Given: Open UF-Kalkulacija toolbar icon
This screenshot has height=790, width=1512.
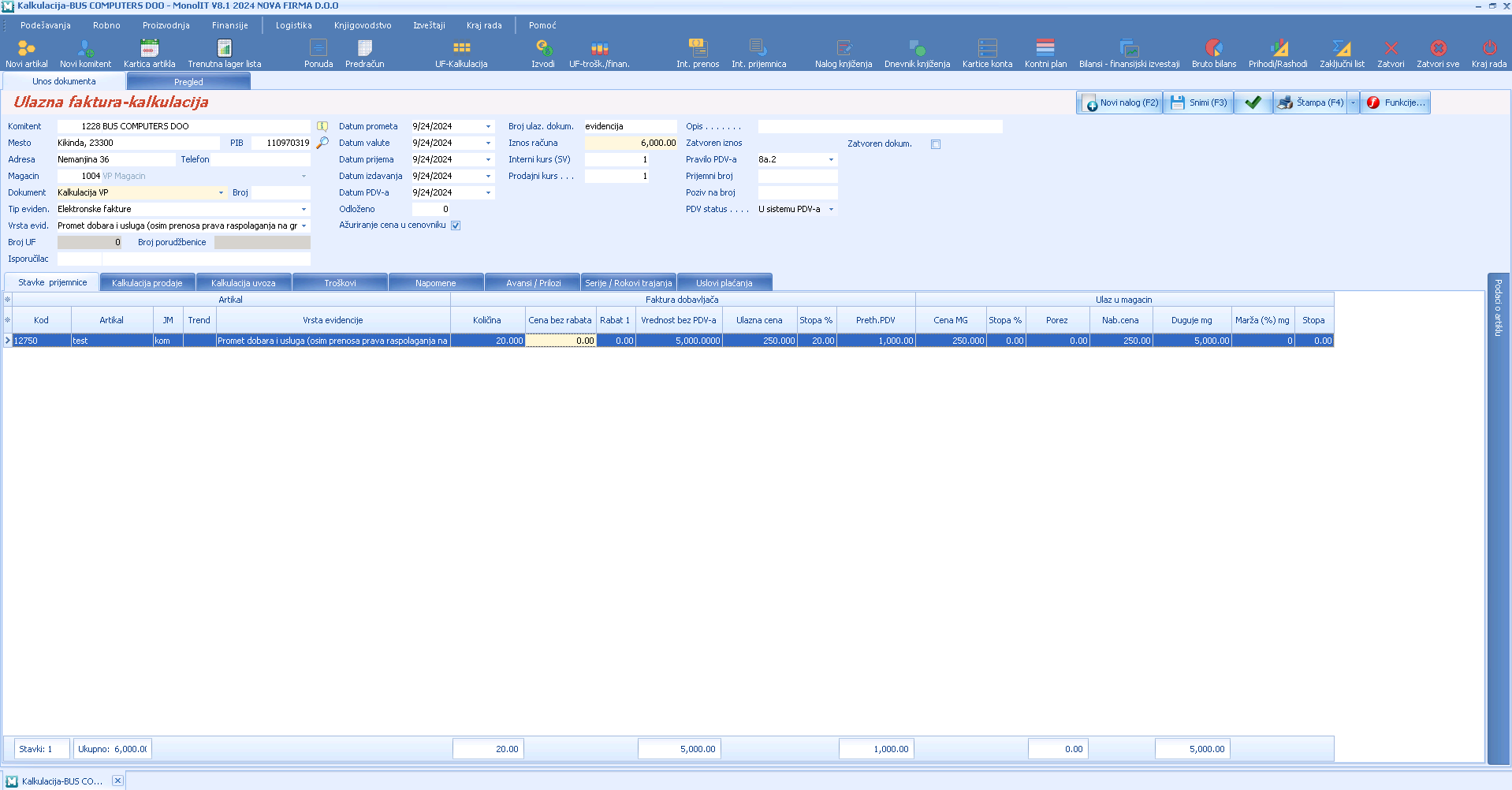Looking at the screenshot, I should pyautogui.click(x=462, y=54).
